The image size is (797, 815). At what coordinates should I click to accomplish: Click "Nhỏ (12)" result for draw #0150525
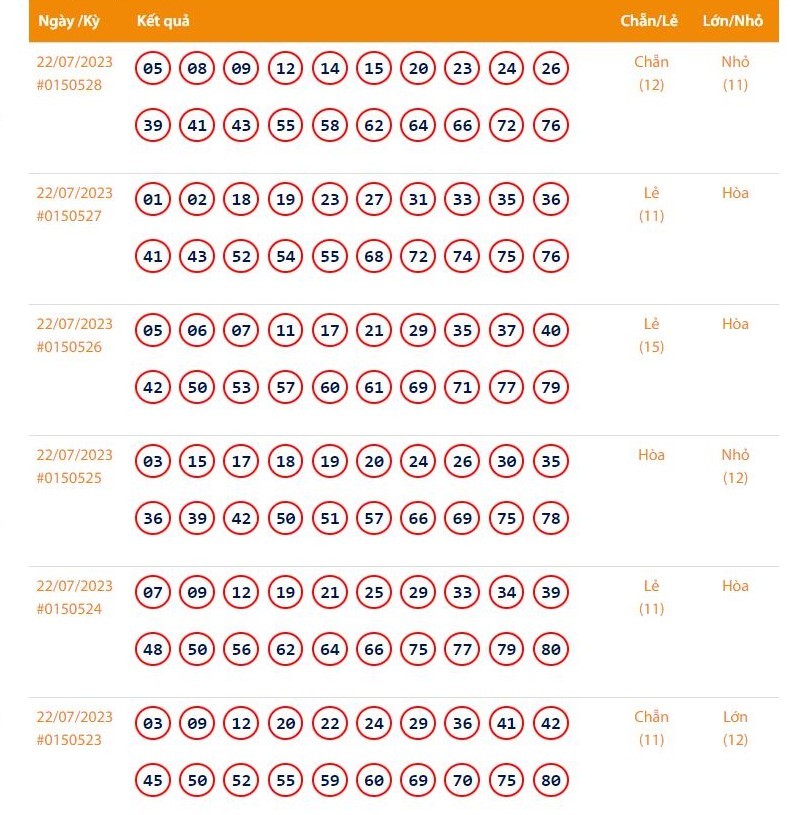click(x=735, y=466)
